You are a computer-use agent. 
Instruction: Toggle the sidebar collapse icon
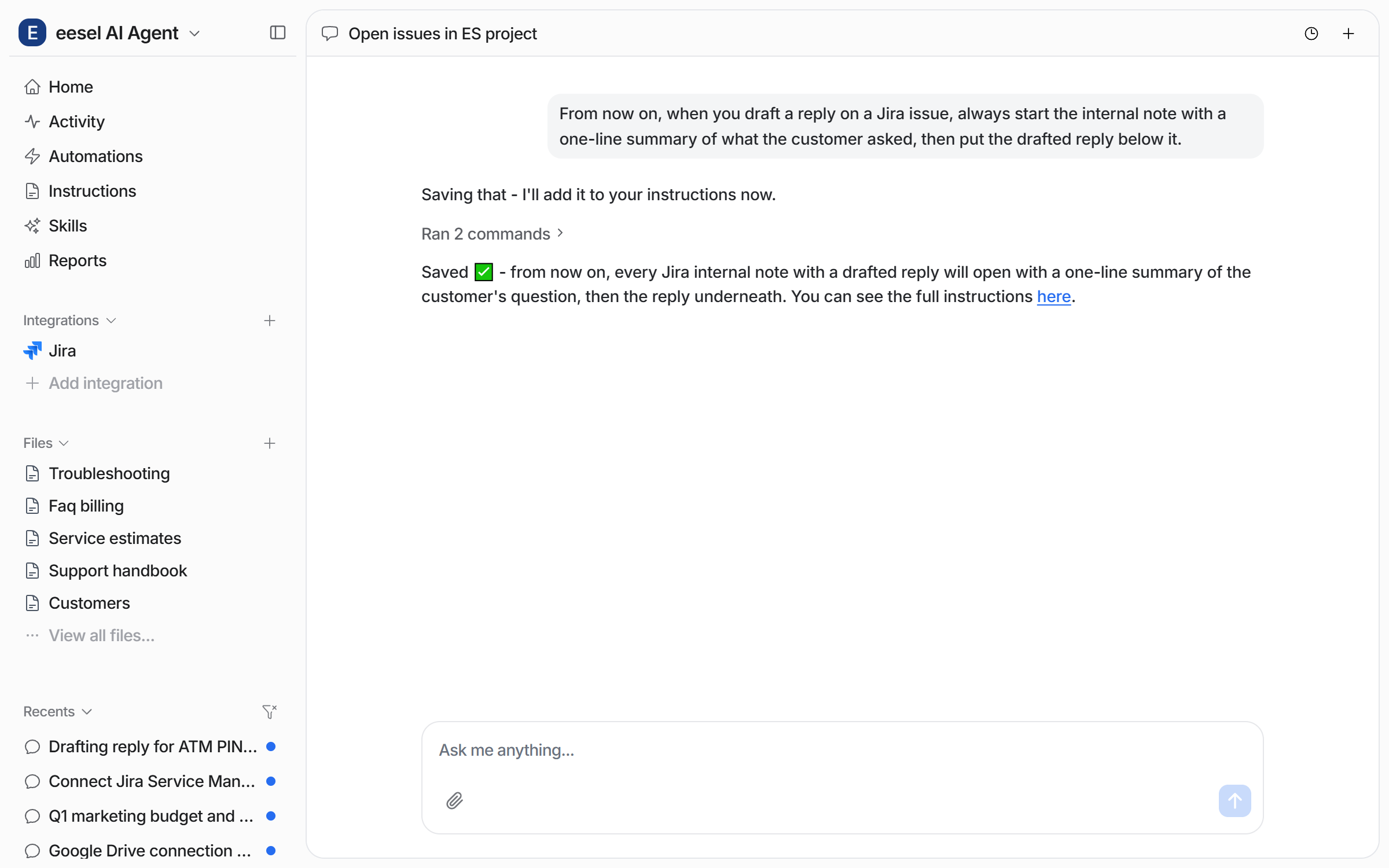[278, 33]
